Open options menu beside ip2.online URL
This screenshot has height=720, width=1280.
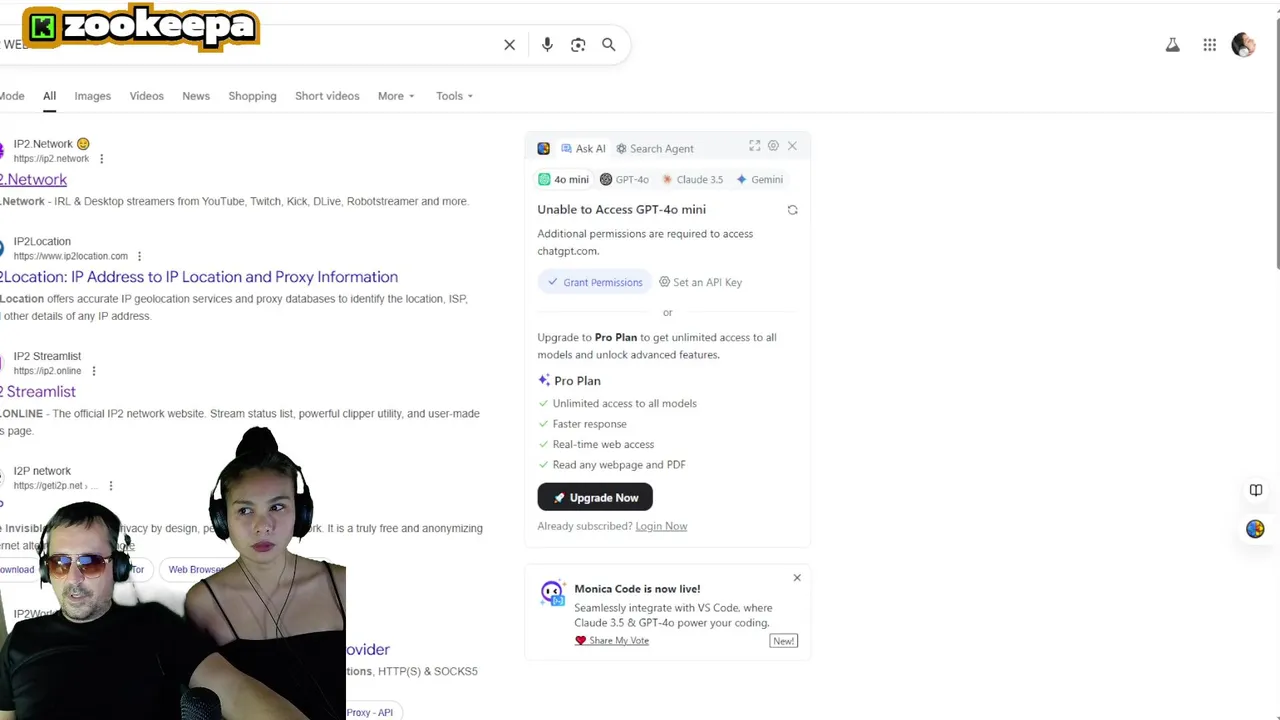[x=94, y=371]
